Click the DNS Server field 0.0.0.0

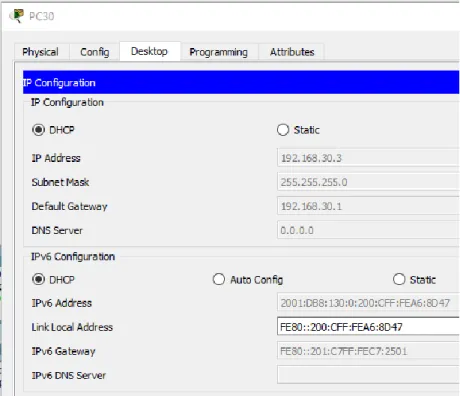coord(368,230)
